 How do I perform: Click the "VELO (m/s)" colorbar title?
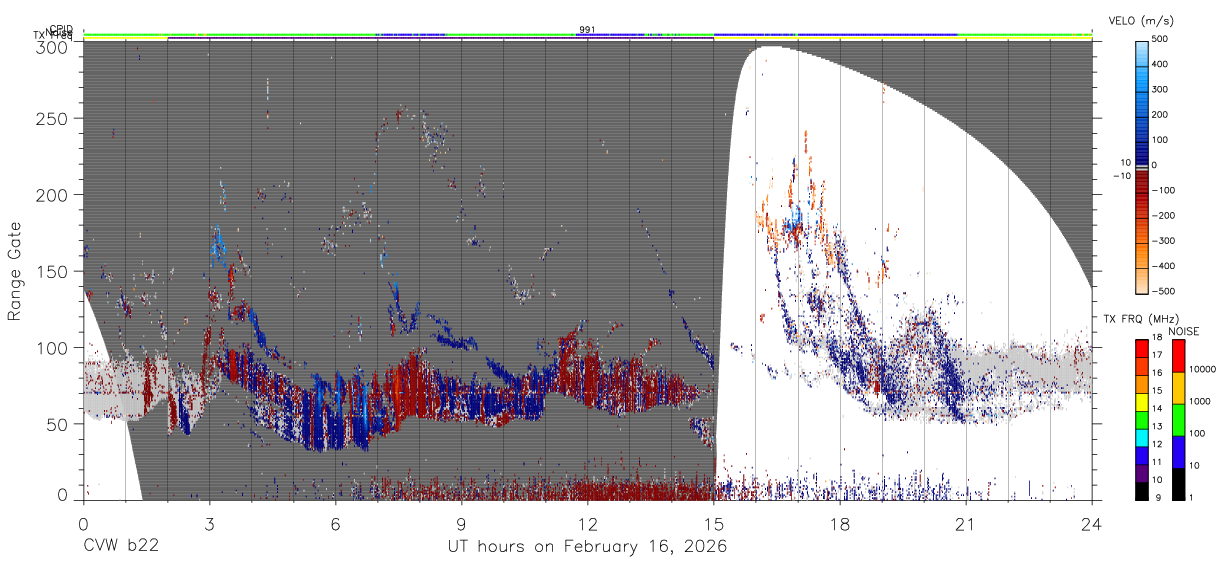(1139, 20)
